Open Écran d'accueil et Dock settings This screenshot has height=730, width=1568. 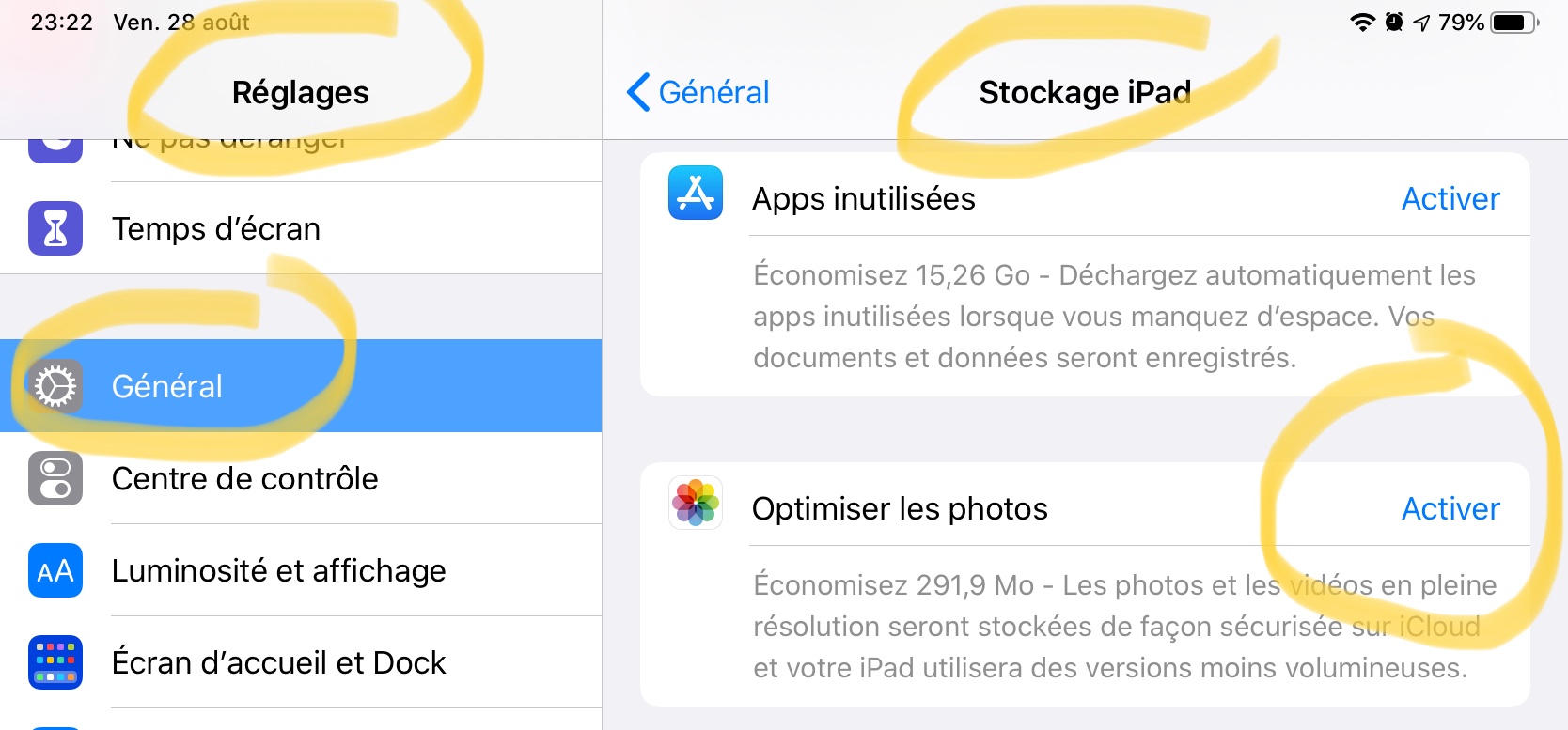278,663
